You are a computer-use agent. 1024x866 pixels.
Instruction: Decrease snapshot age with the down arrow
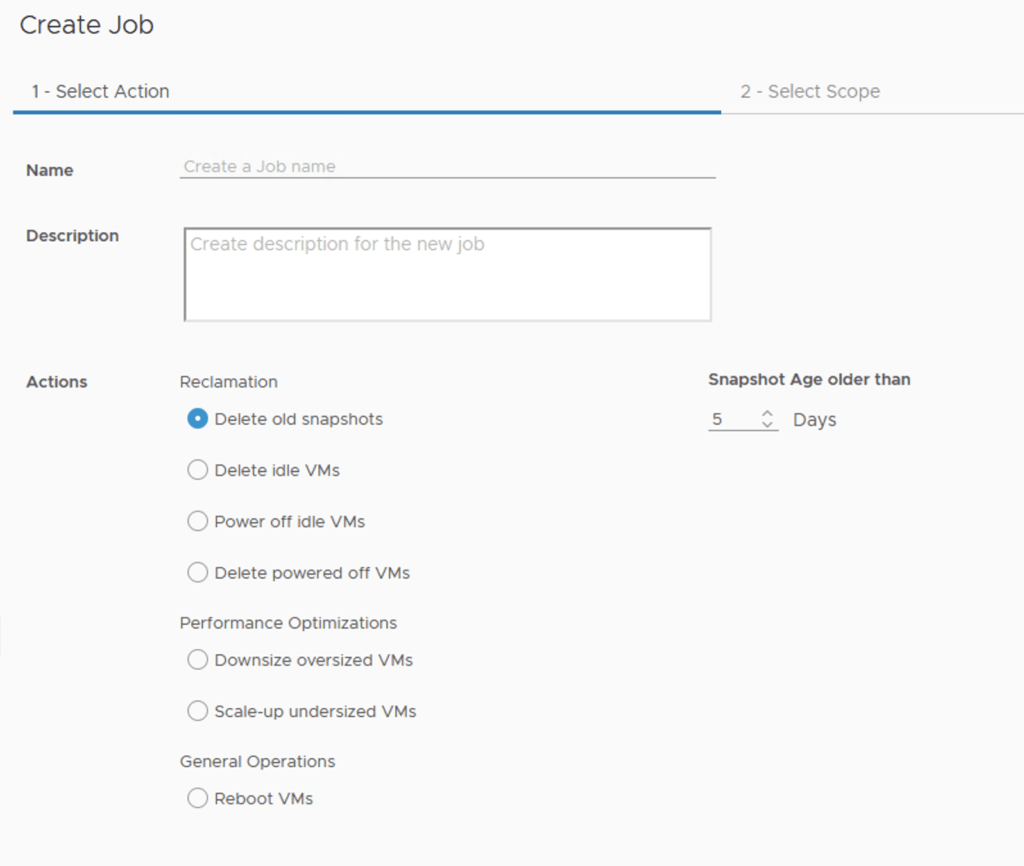pos(768,425)
